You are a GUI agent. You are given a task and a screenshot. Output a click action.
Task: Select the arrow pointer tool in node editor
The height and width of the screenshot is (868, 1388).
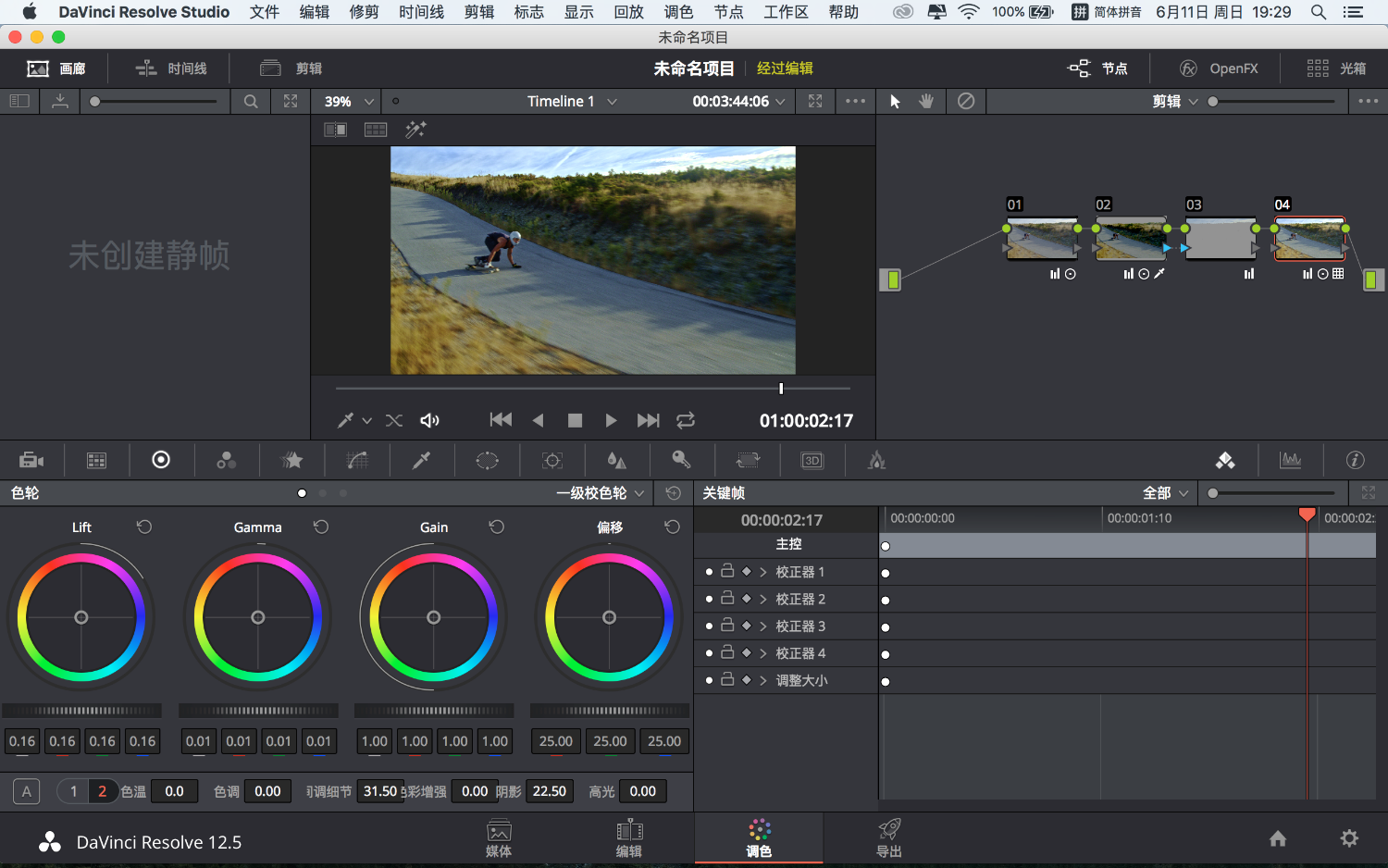click(895, 101)
